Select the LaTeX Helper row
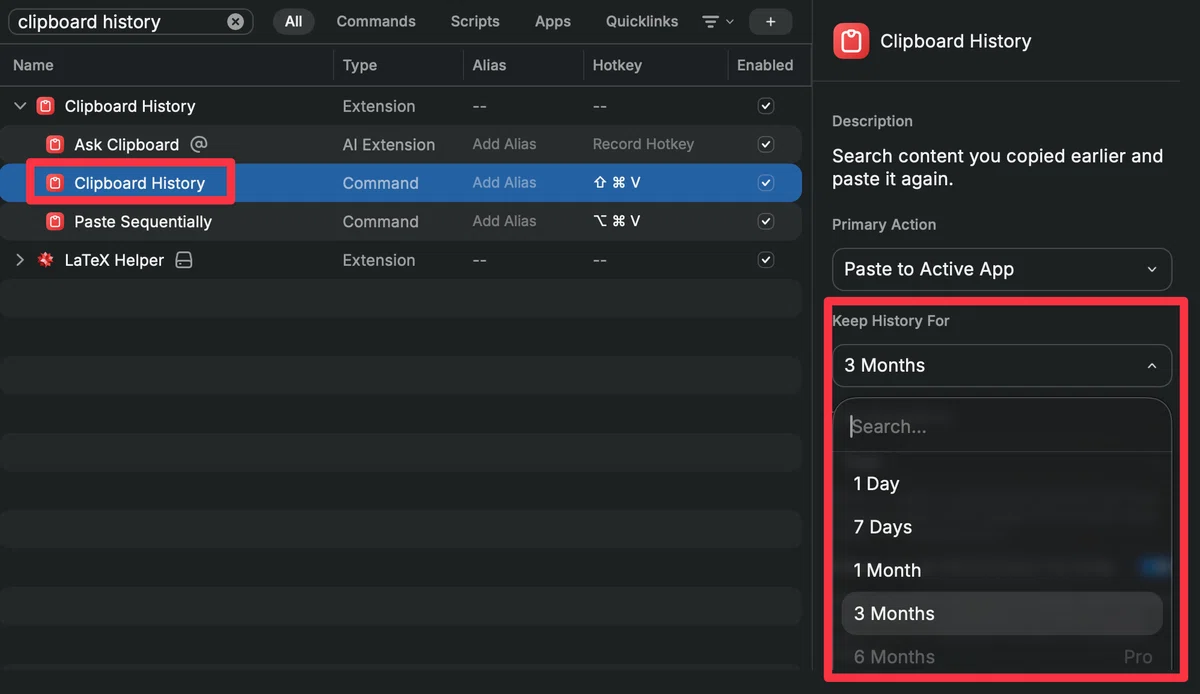The width and height of the screenshot is (1200, 694). (401, 260)
